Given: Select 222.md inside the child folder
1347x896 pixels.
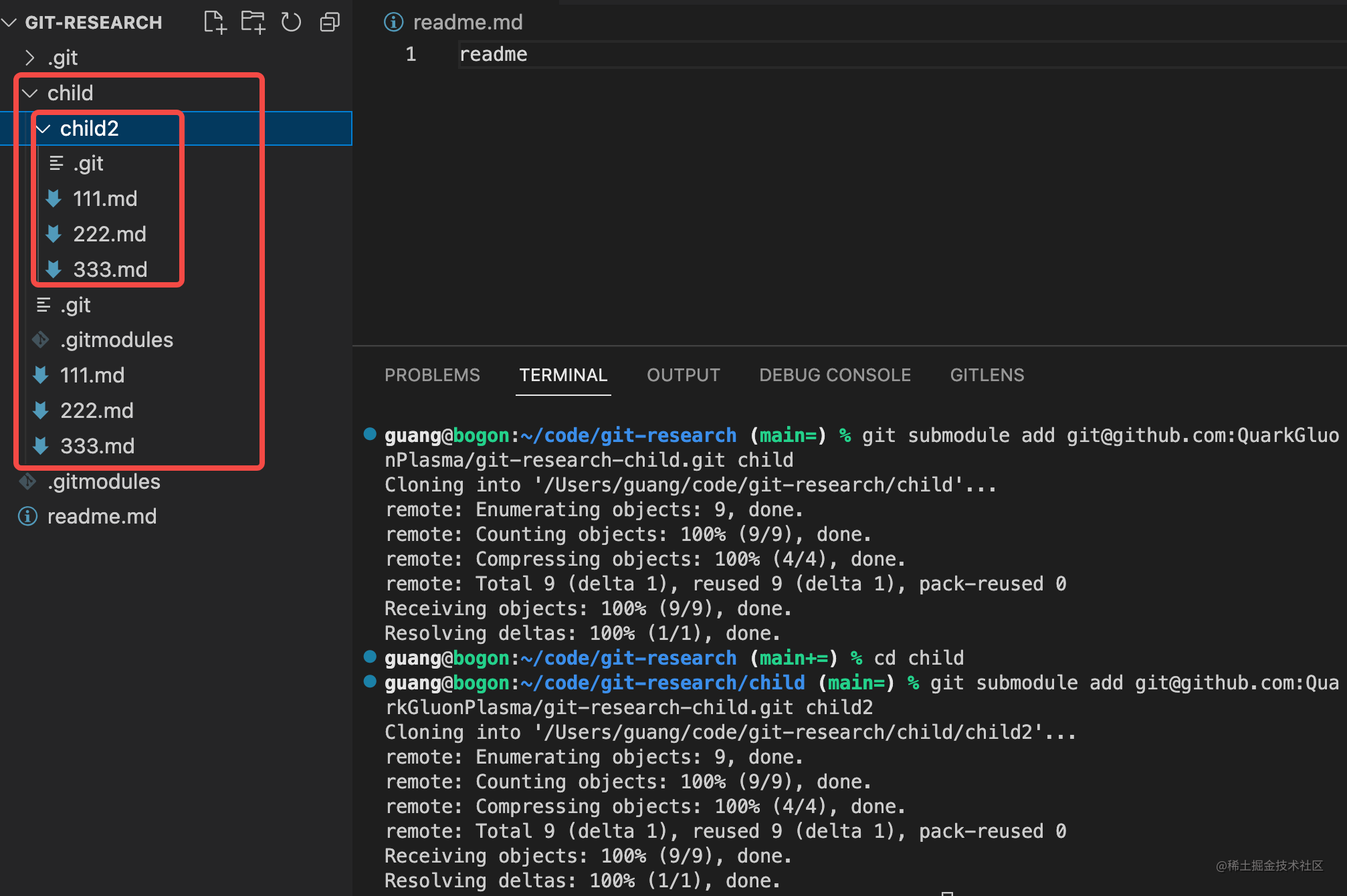Looking at the screenshot, I should point(97,410).
